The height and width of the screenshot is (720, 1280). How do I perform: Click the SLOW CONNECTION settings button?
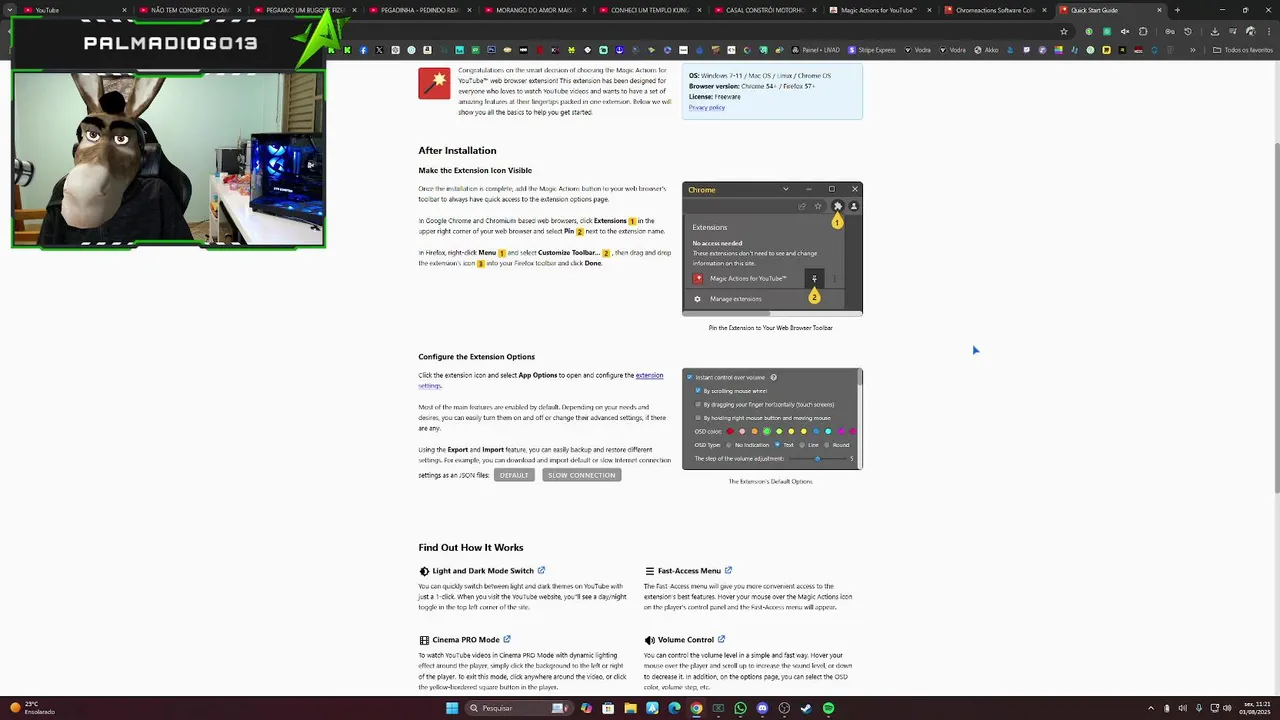pos(582,475)
